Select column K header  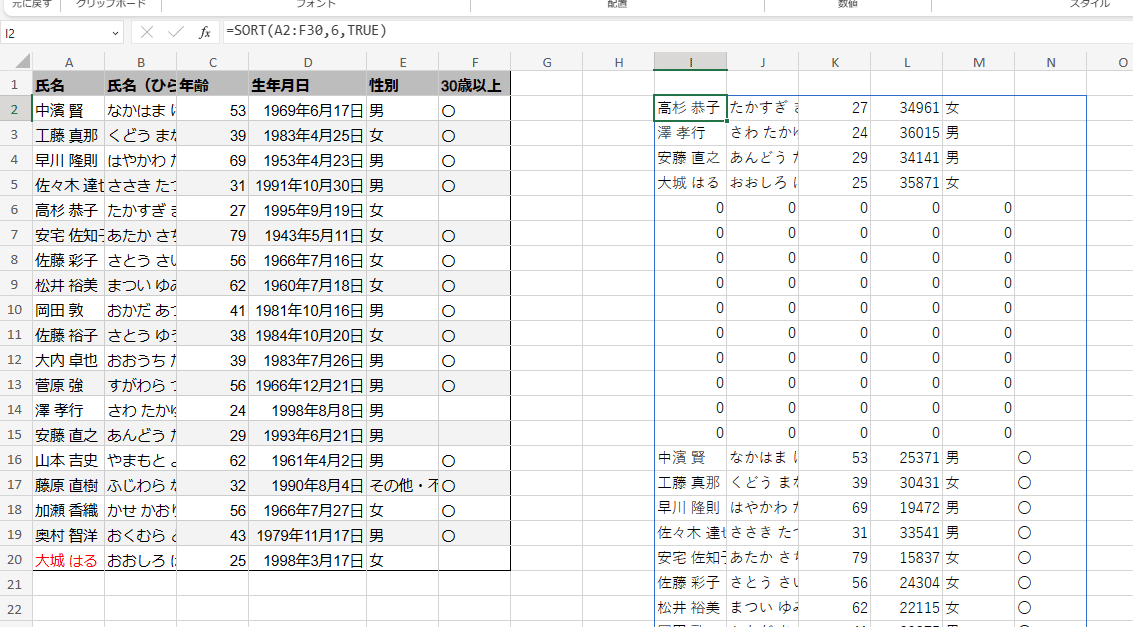(835, 63)
